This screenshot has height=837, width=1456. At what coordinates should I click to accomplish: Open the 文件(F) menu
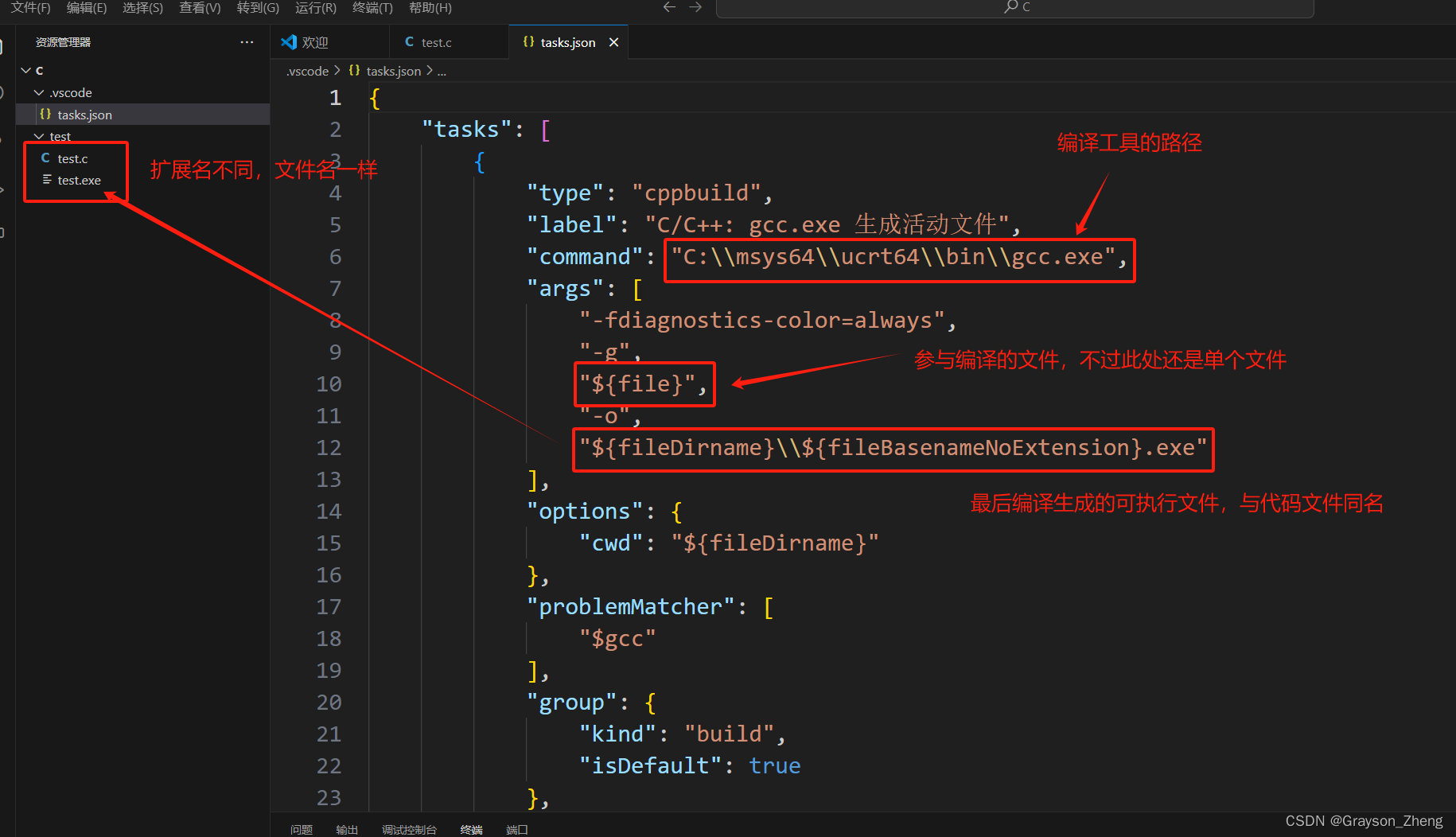30,8
